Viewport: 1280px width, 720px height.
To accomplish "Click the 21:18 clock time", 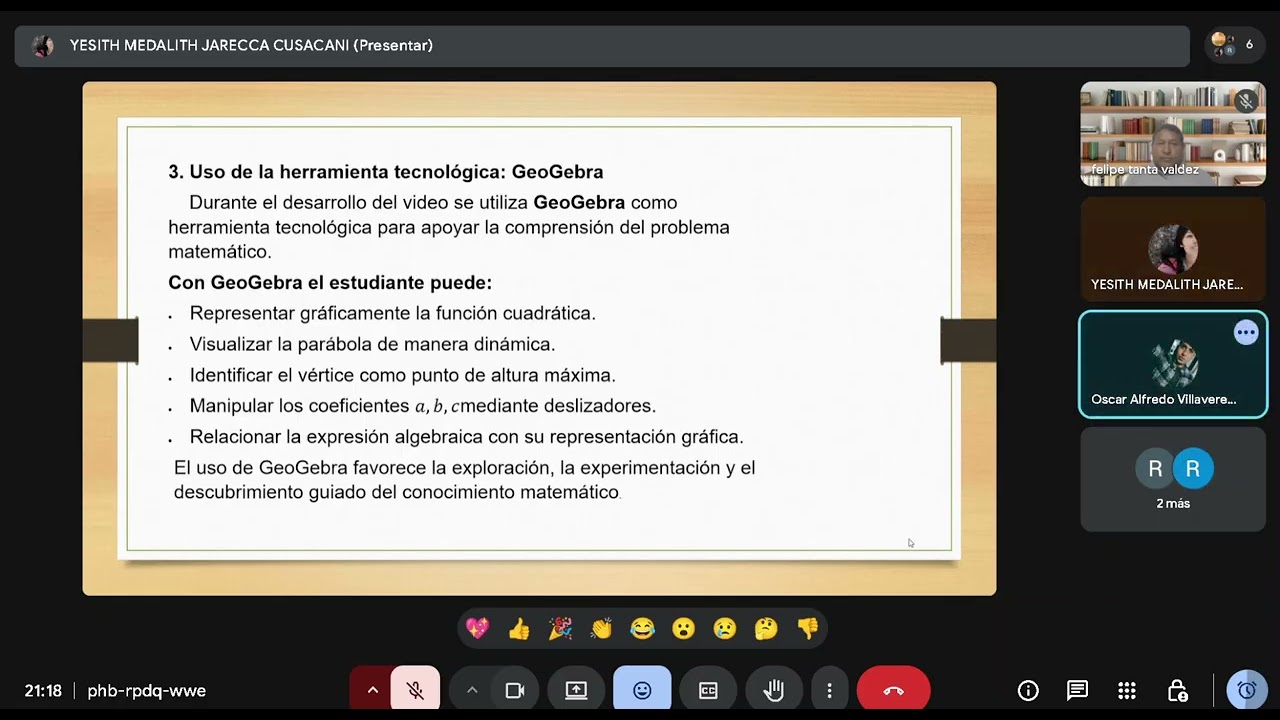I will click(43, 691).
